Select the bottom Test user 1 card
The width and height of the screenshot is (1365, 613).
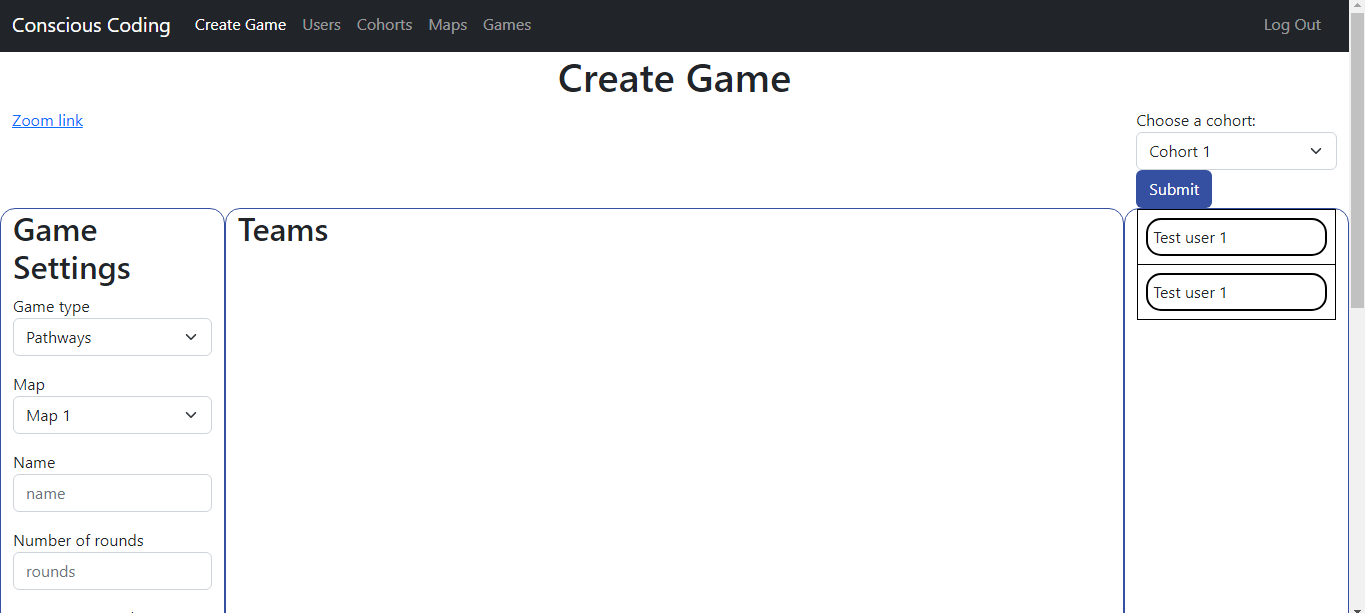click(x=1236, y=293)
